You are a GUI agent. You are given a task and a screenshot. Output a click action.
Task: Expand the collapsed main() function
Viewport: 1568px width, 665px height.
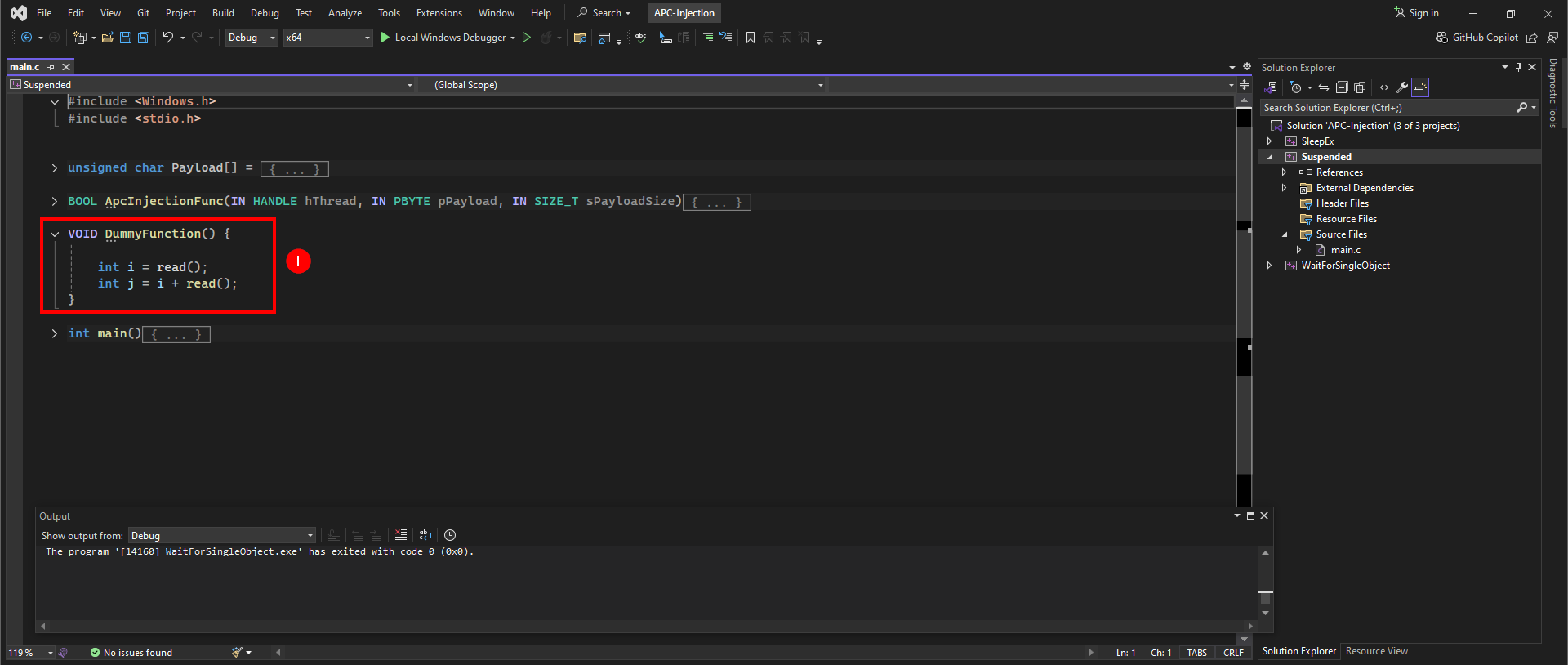point(55,333)
